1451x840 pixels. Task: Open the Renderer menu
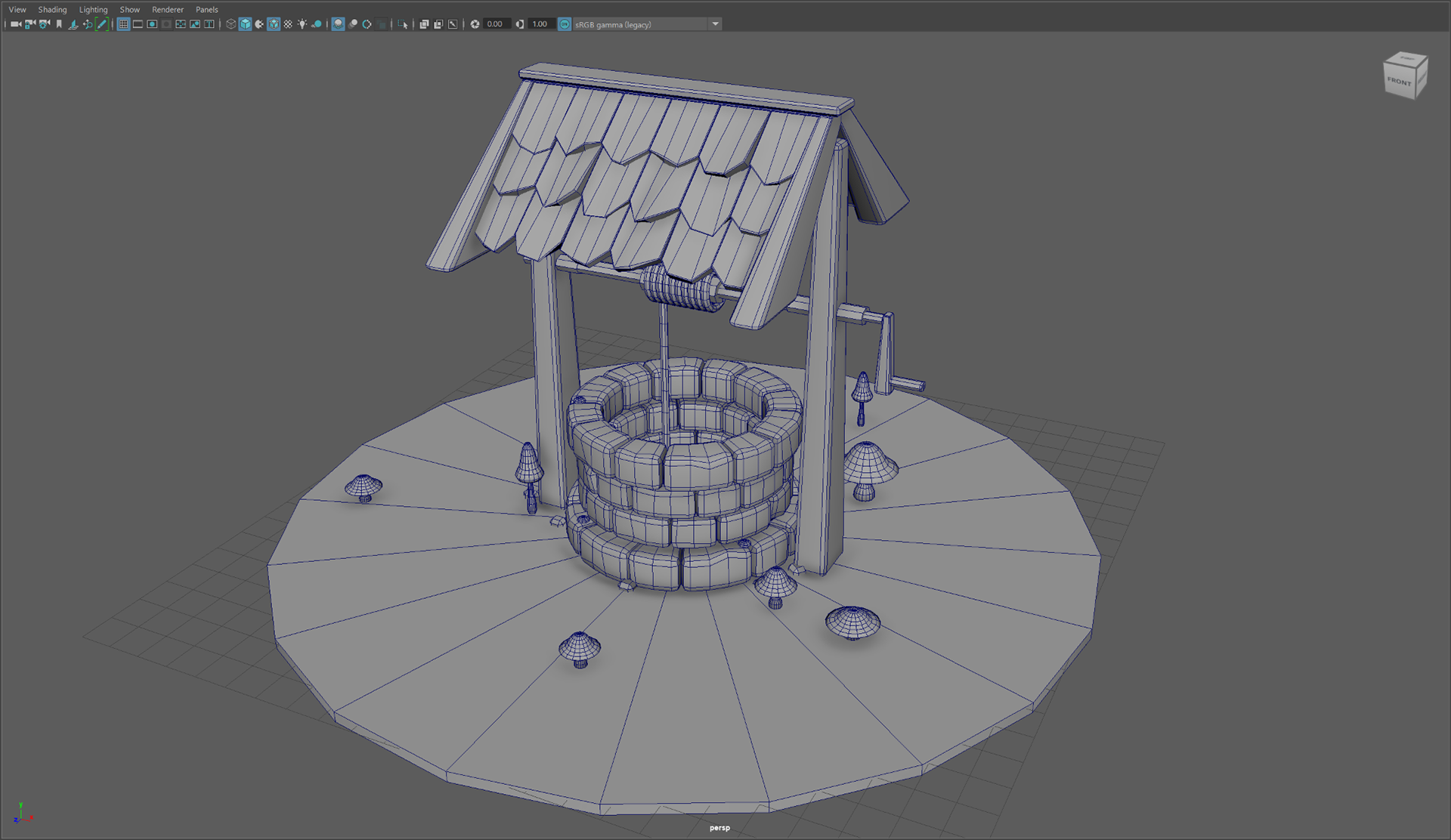click(168, 10)
